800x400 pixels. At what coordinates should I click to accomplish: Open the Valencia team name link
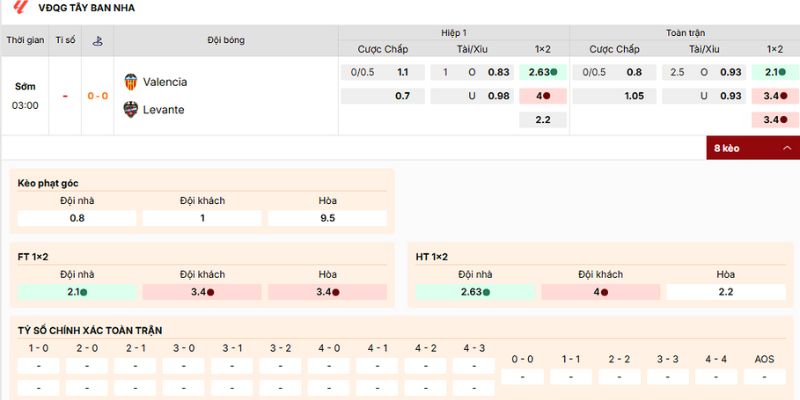[x=164, y=82]
